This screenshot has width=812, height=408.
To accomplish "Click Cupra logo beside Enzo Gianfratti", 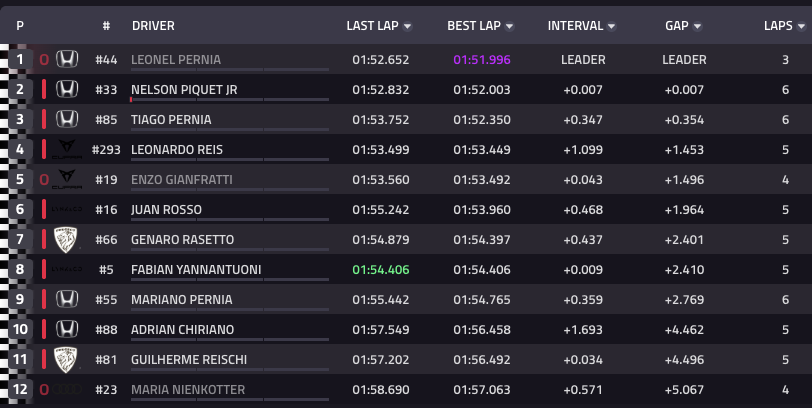I will [67, 180].
